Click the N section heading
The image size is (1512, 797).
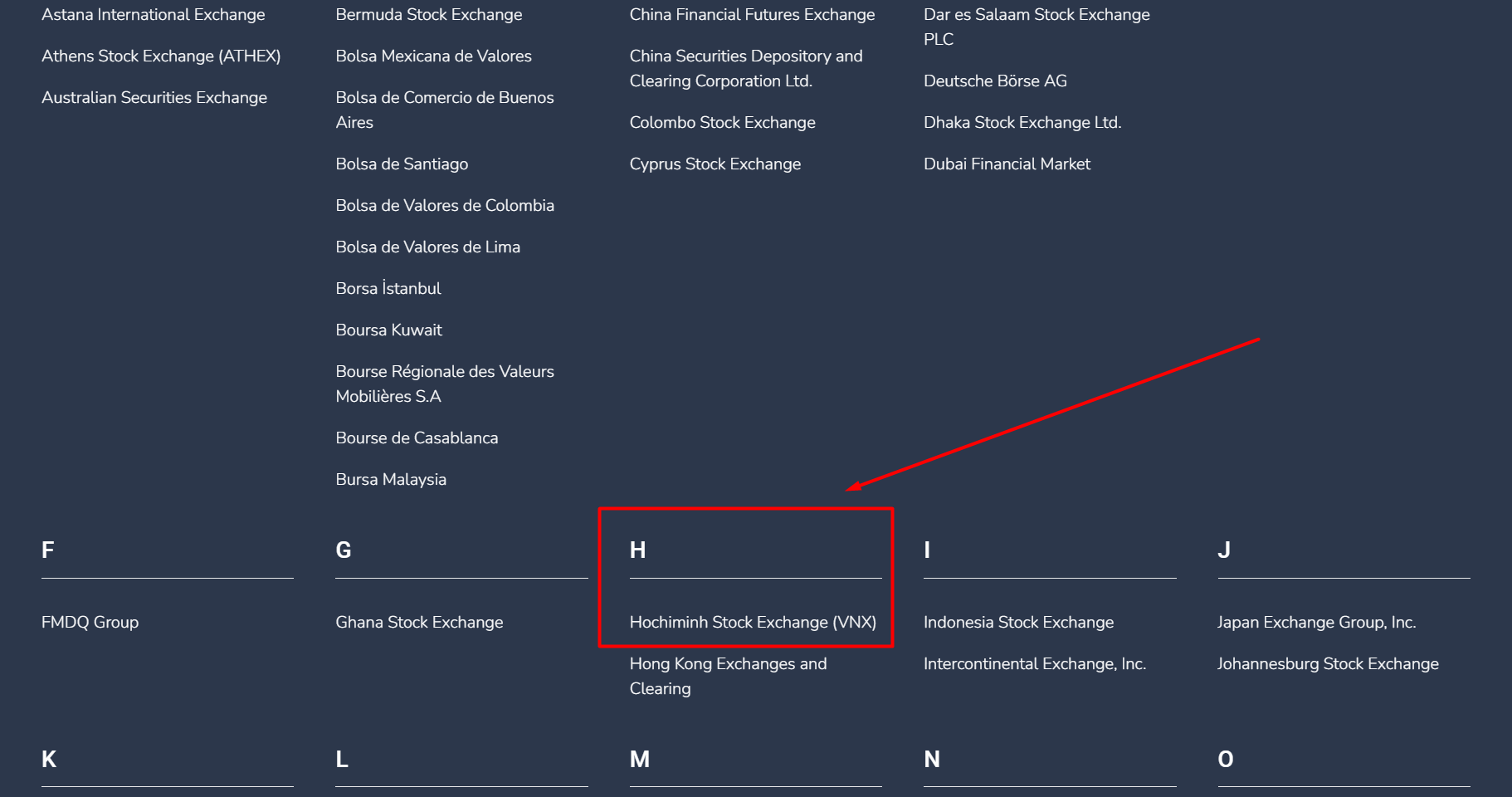pos(932,759)
